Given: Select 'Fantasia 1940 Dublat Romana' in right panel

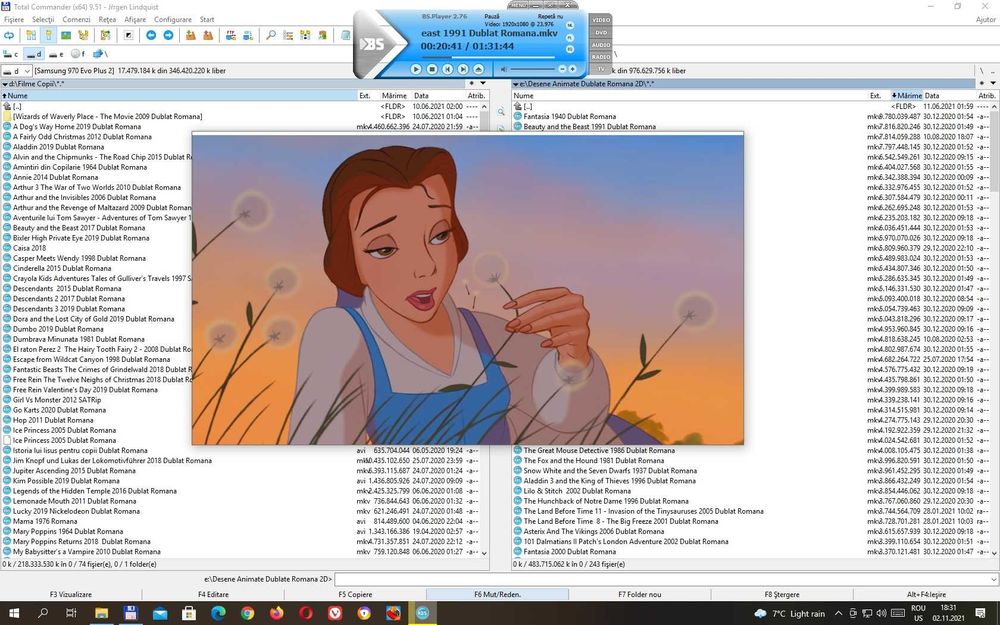Looking at the screenshot, I should point(570,117).
